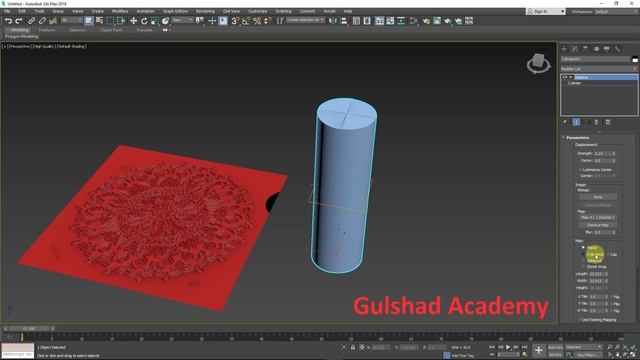
Task: Toggle Show End Result button
Action: 576,122
